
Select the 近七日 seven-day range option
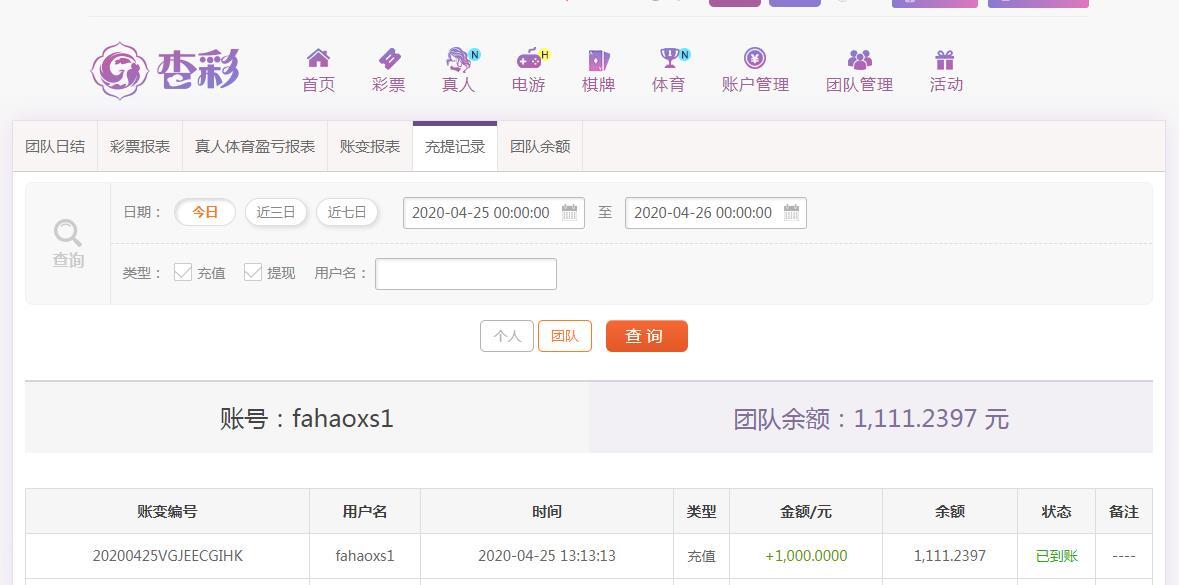click(x=347, y=212)
